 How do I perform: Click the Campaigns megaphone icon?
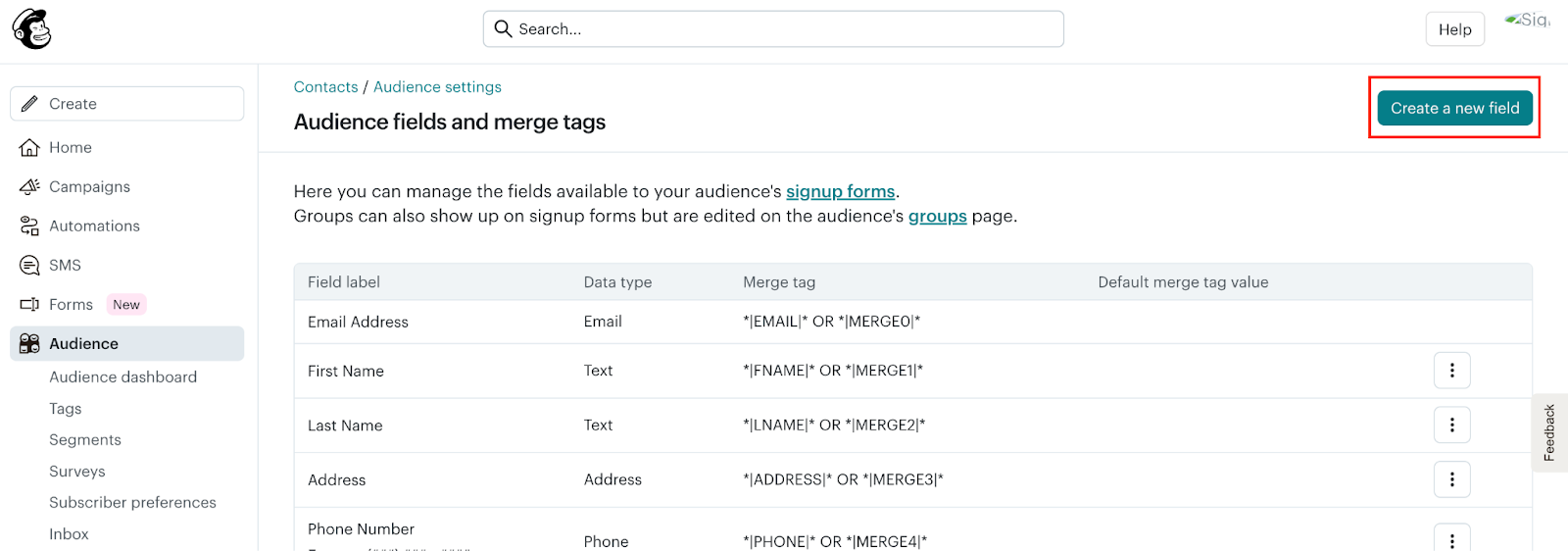[x=29, y=187]
